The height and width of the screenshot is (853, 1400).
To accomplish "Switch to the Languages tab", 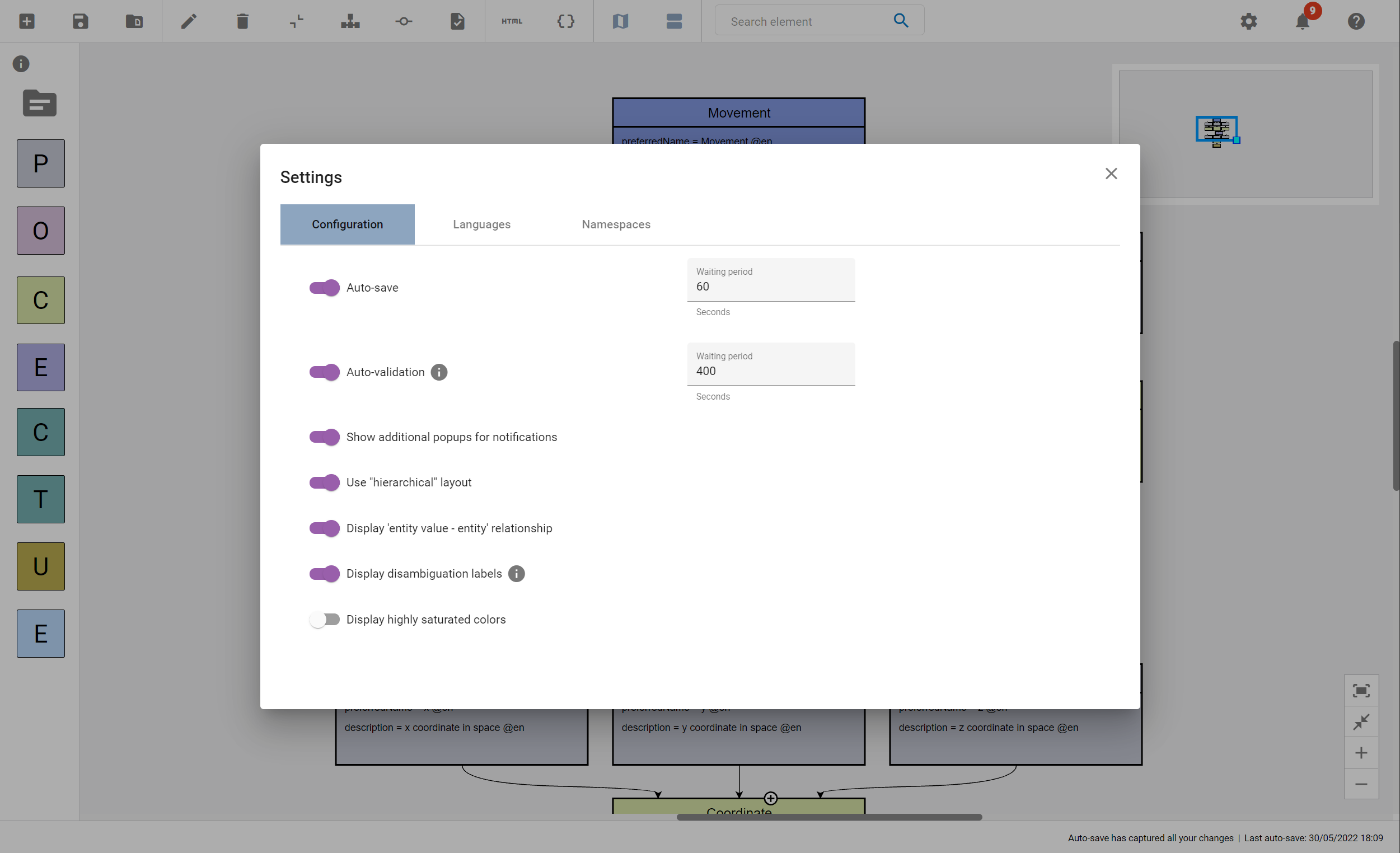I will click(x=481, y=224).
